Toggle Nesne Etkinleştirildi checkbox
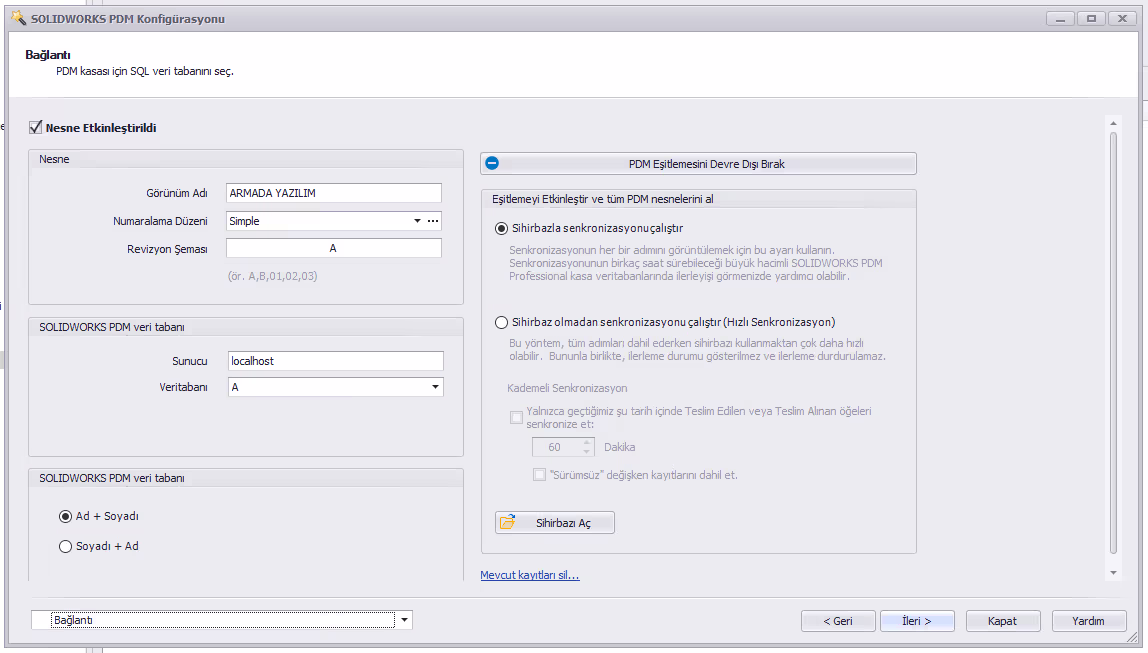The image size is (1148, 653). coord(35,127)
